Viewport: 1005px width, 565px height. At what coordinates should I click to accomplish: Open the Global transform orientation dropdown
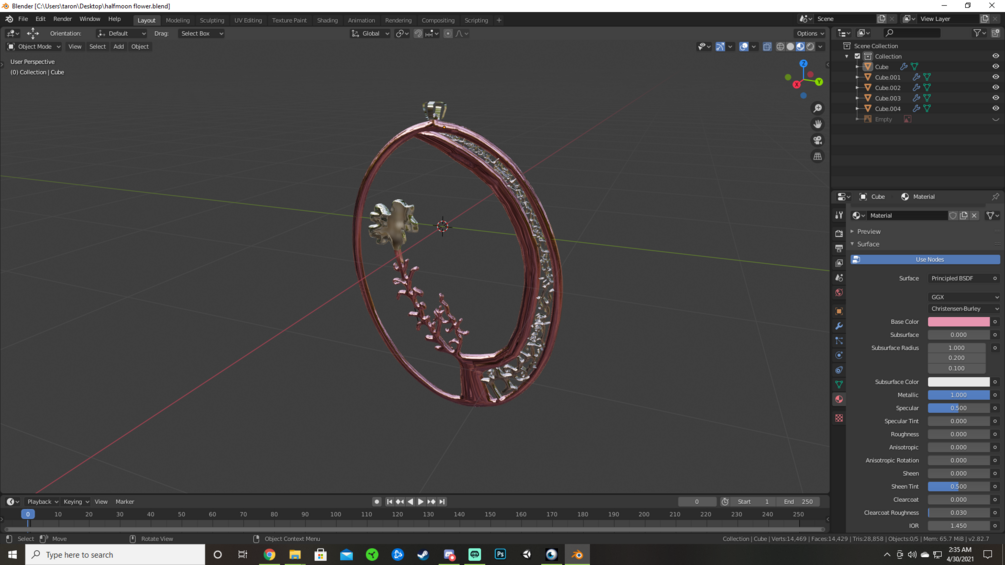coord(370,33)
